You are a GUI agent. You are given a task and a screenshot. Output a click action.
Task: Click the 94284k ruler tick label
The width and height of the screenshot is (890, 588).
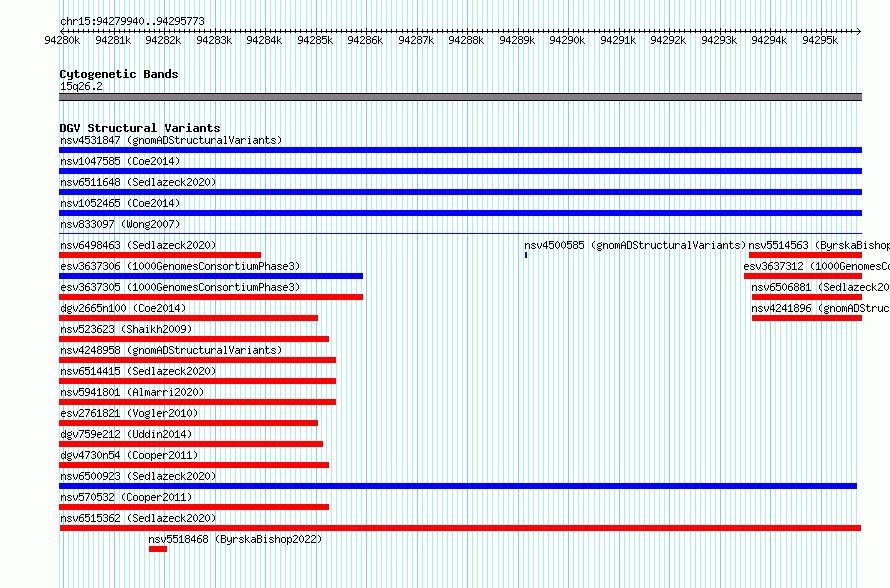264,40
